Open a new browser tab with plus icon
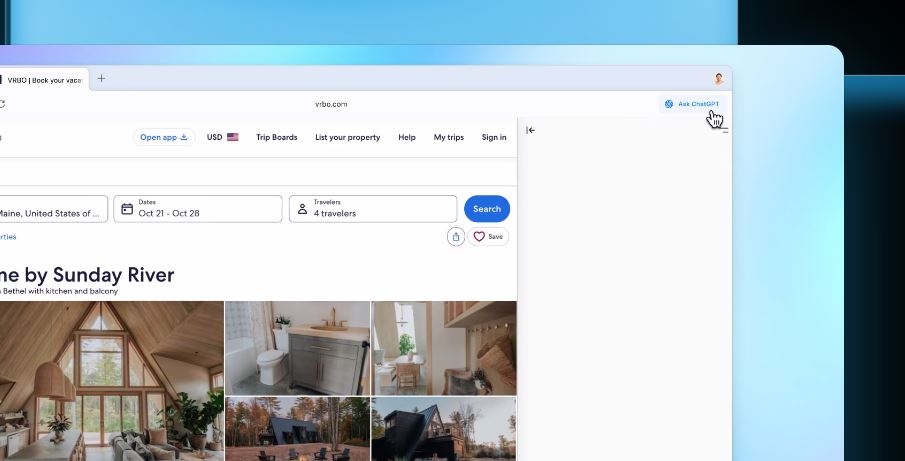 point(101,79)
